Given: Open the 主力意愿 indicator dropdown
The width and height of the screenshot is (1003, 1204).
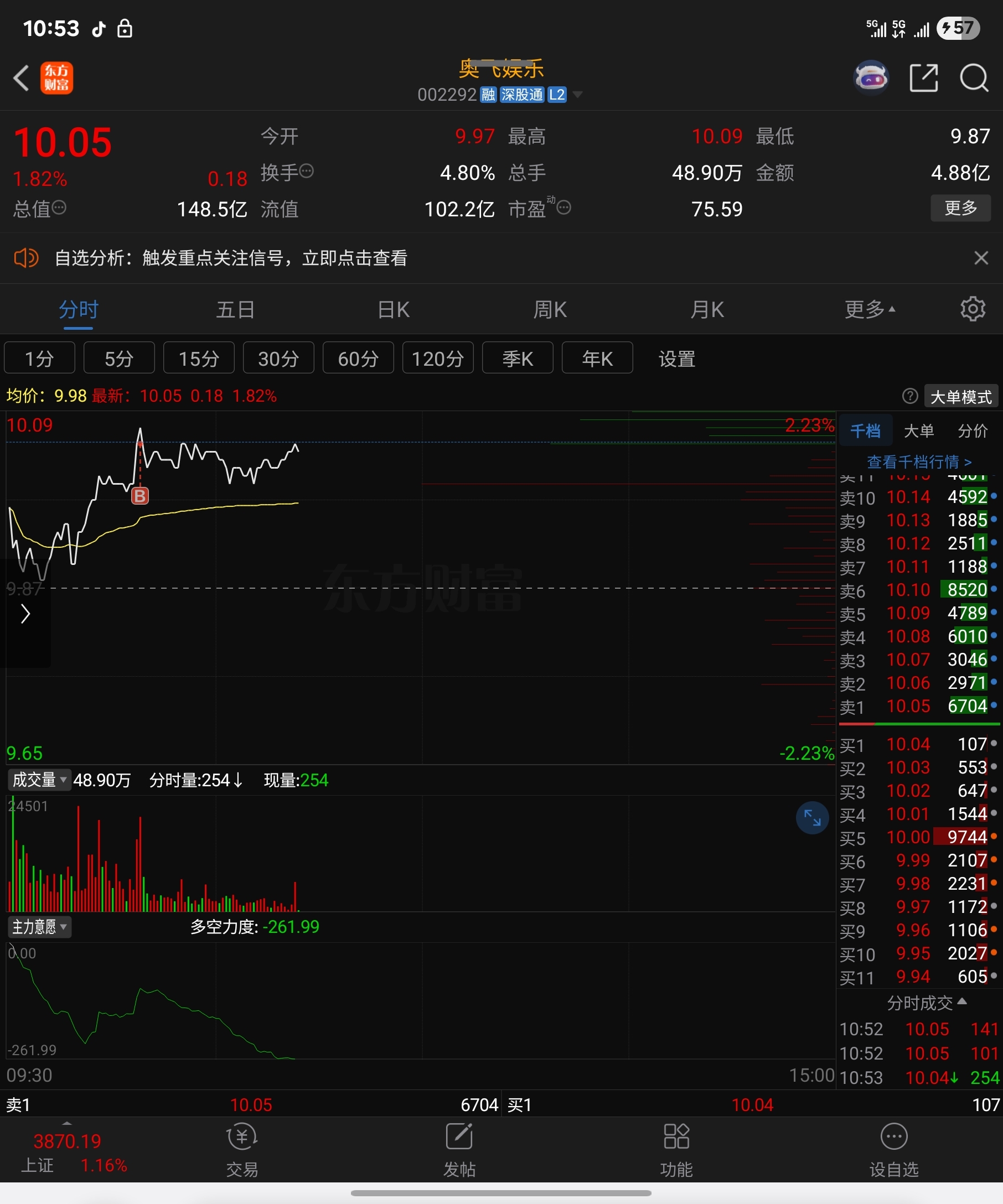Looking at the screenshot, I should click(x=39, y=926).
